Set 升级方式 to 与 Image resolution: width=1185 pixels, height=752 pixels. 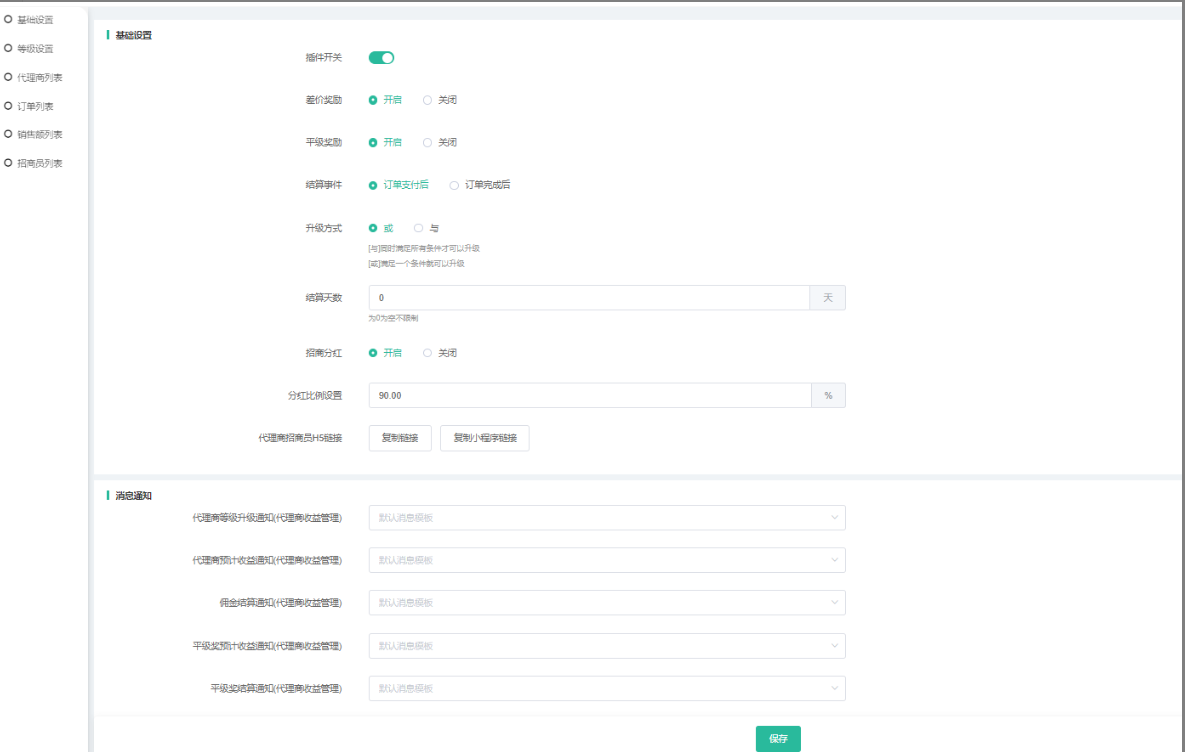419,228
